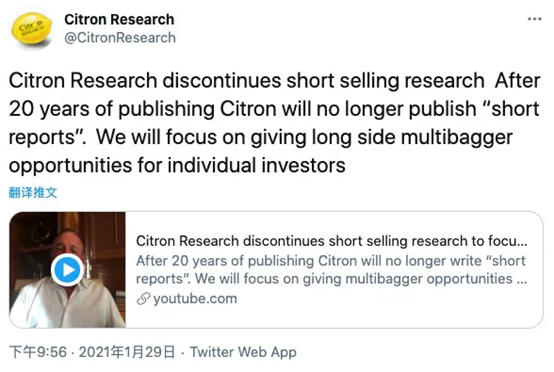The image size is (554, 372).
Task: Open the Citron Research display name
Action: pyautogui.click(x=119, y=19)
